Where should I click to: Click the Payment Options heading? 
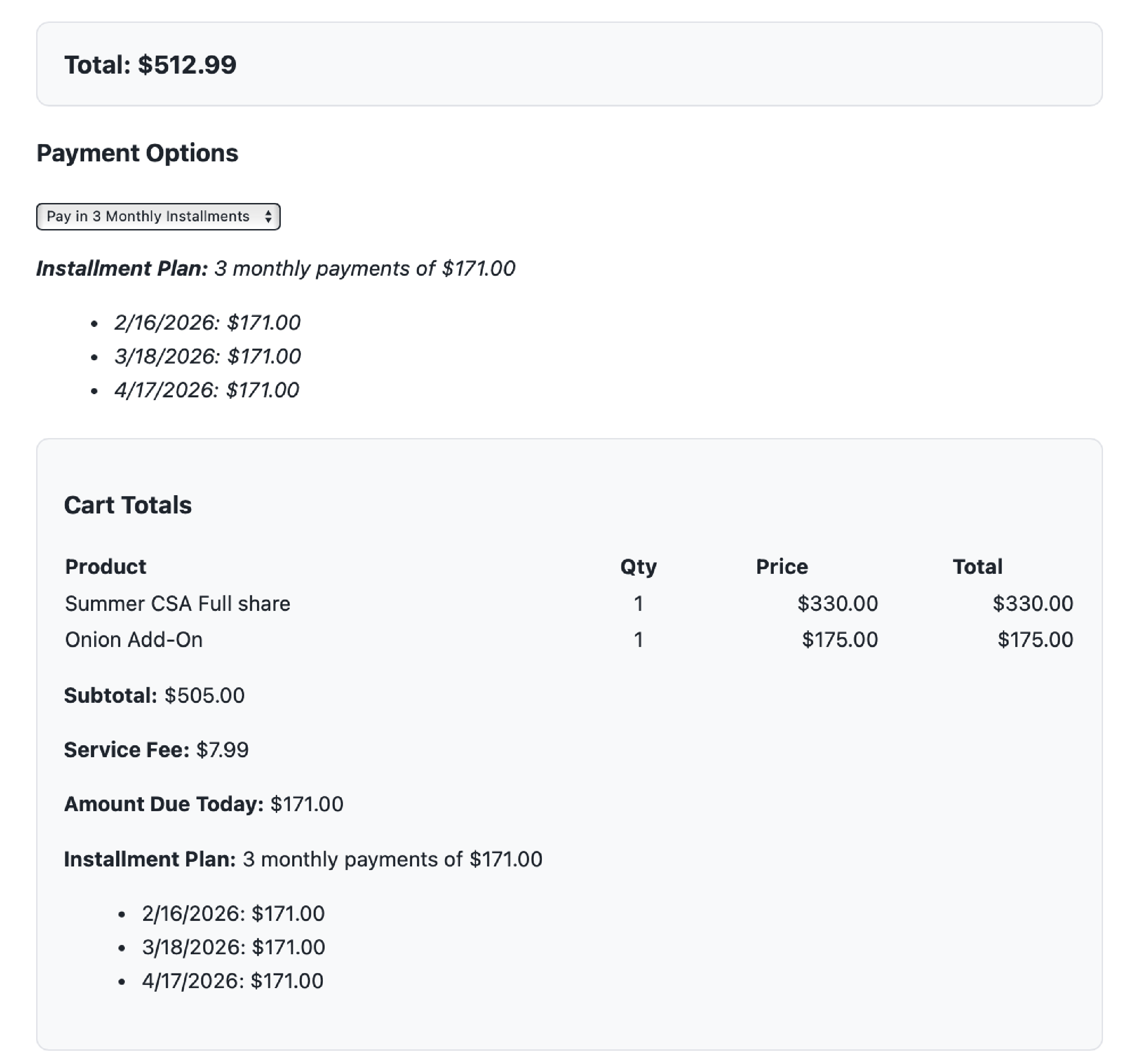point(138,152)
